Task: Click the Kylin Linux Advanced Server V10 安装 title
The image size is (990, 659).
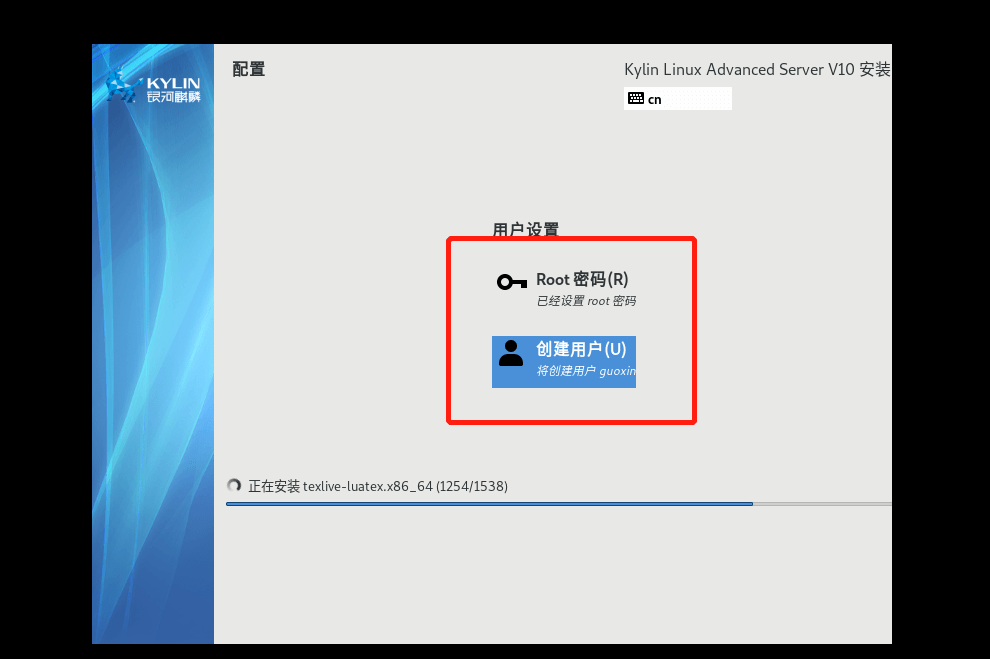Action: click(756, 69)
